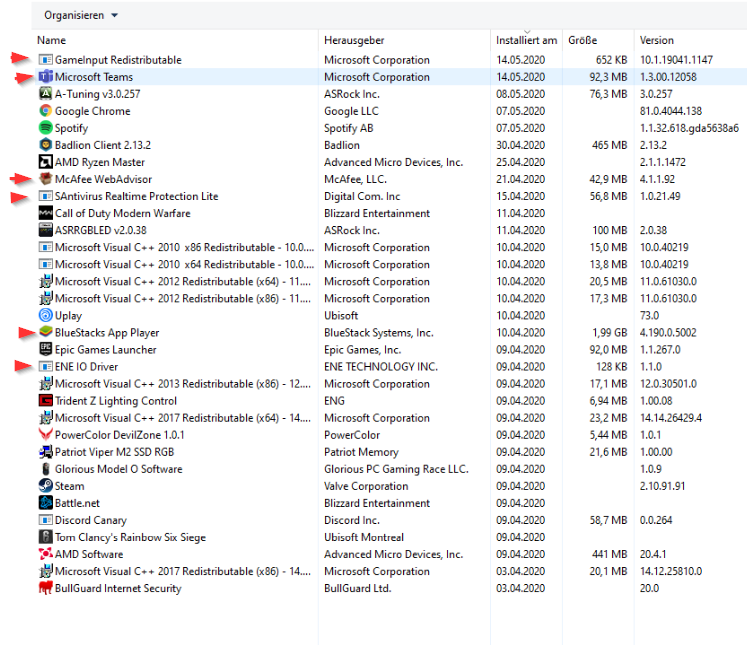Click version 20.4.1 of AMD Software

[x=653, y=554]
